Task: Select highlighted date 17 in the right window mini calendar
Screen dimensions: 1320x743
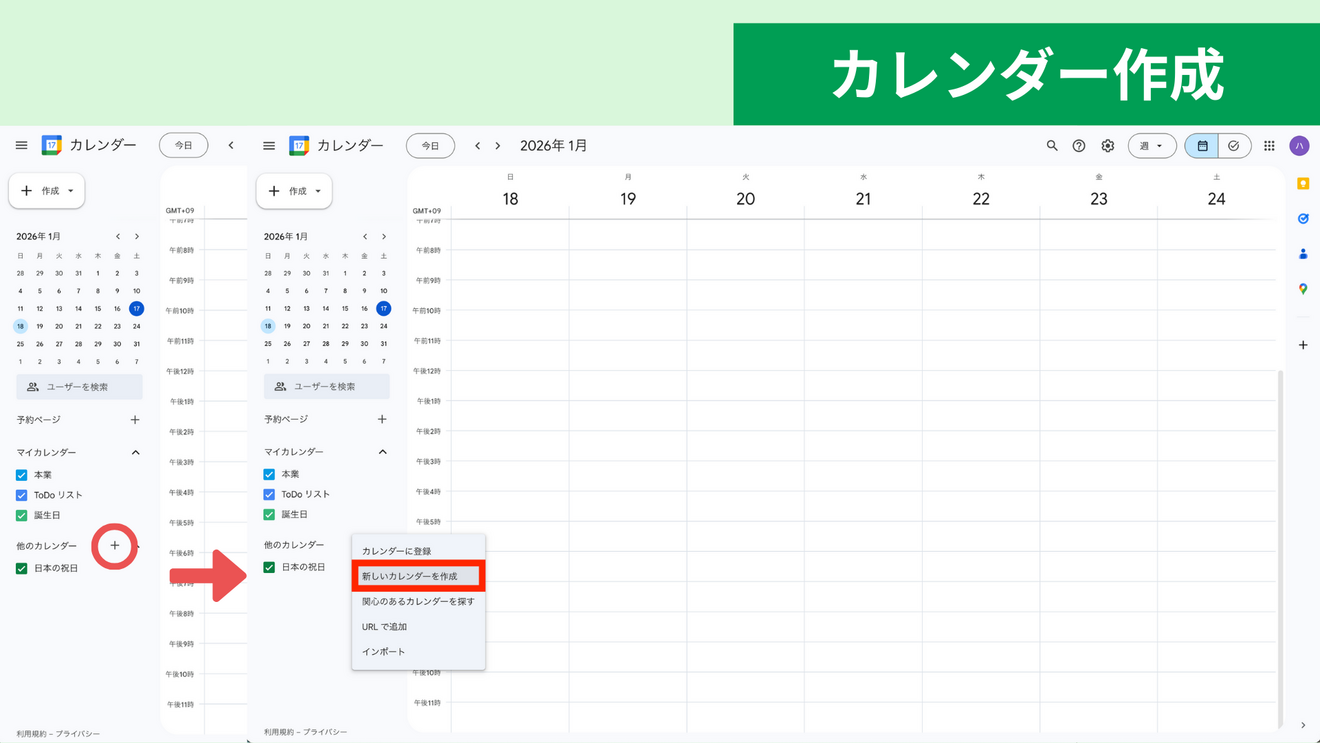Action: 384,309
